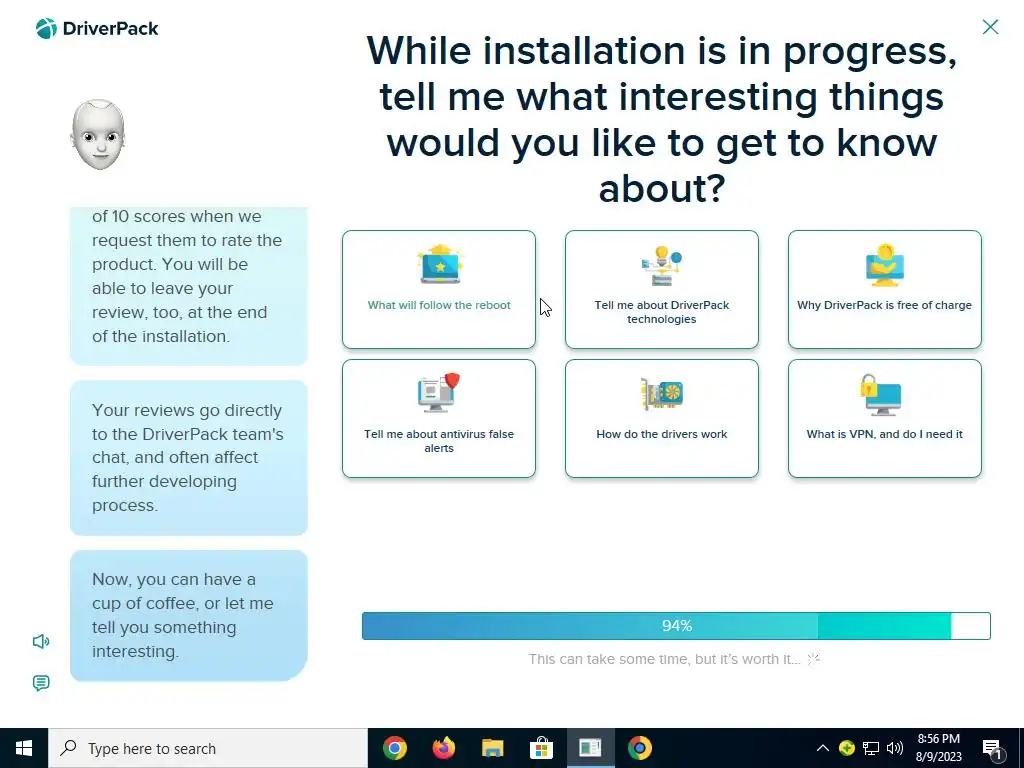
Task: Click the antivirus shield monitor icon
Action: [x=439, y=392]
